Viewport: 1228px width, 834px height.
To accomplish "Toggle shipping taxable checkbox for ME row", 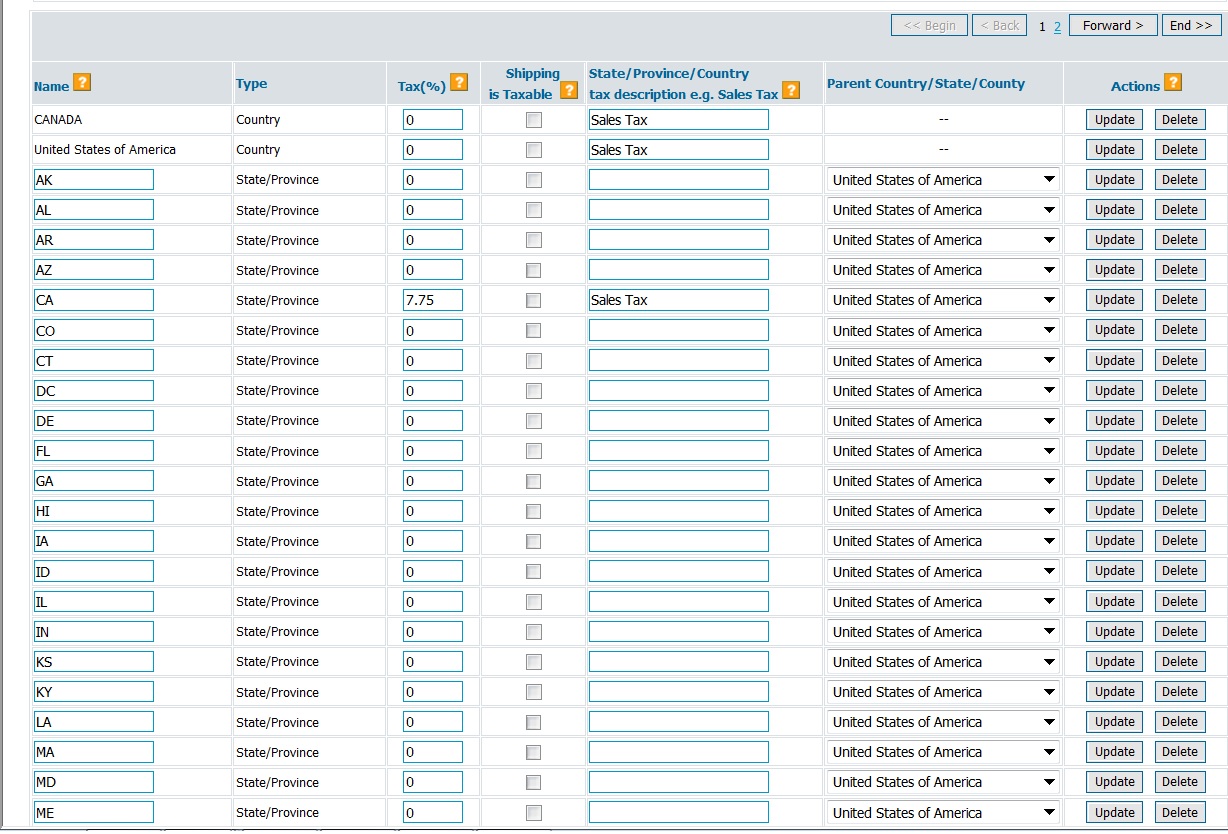I will (x=534, y=813).
